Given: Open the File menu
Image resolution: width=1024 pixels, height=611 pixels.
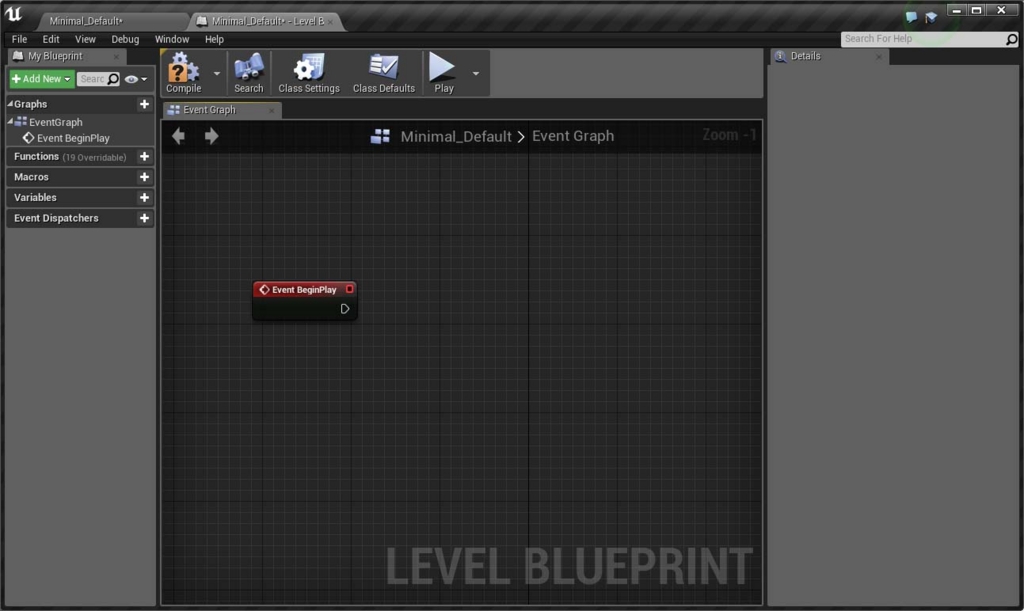Looking at the screenshot, I should coord(20,39).
